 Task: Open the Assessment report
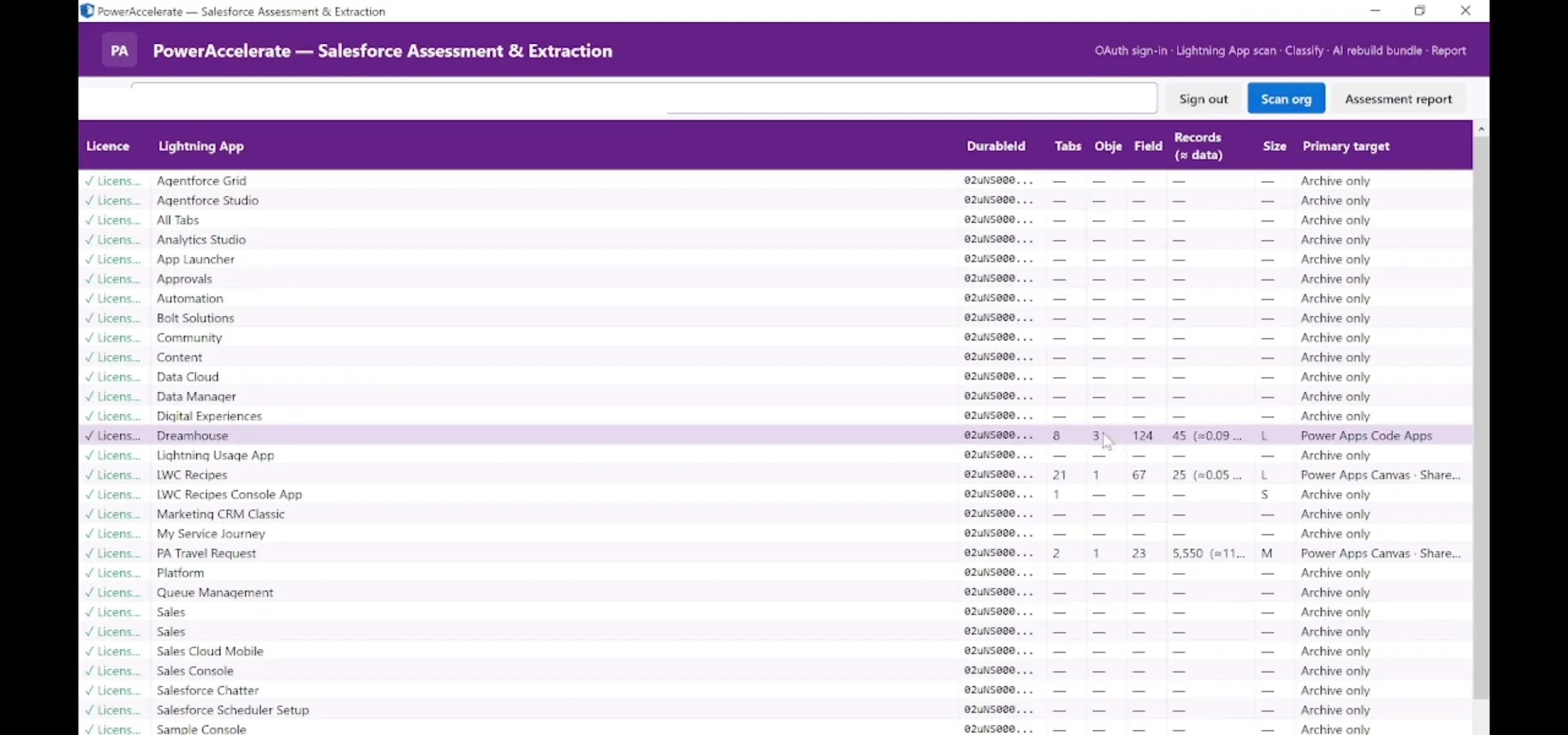coord(1398,99)
